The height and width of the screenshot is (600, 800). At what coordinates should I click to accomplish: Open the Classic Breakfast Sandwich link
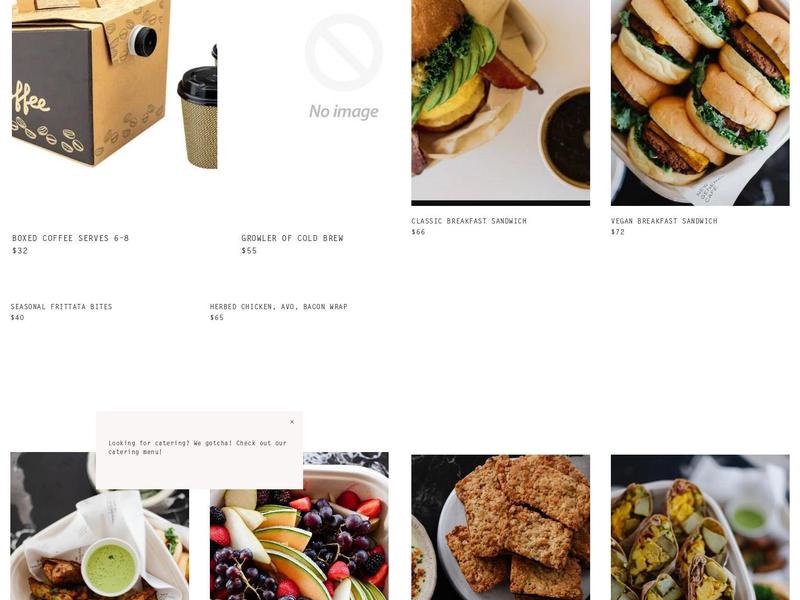tap(469, 221)
